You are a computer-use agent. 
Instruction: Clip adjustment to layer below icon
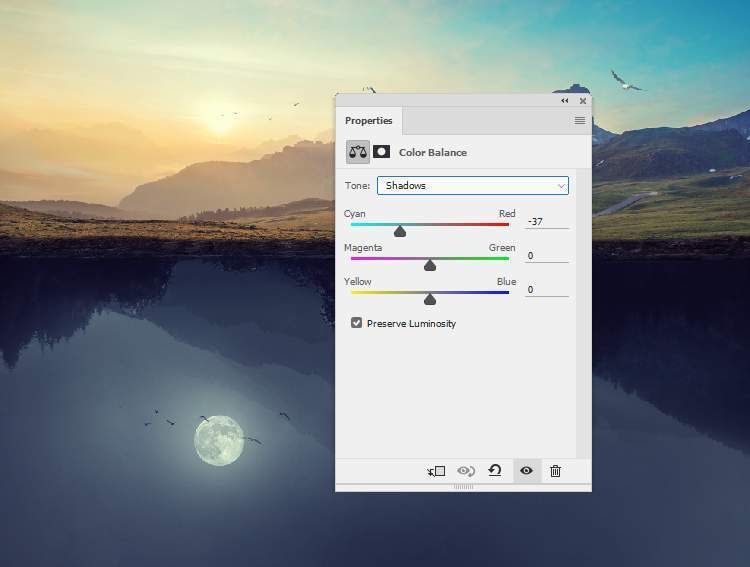pos(436,471)
